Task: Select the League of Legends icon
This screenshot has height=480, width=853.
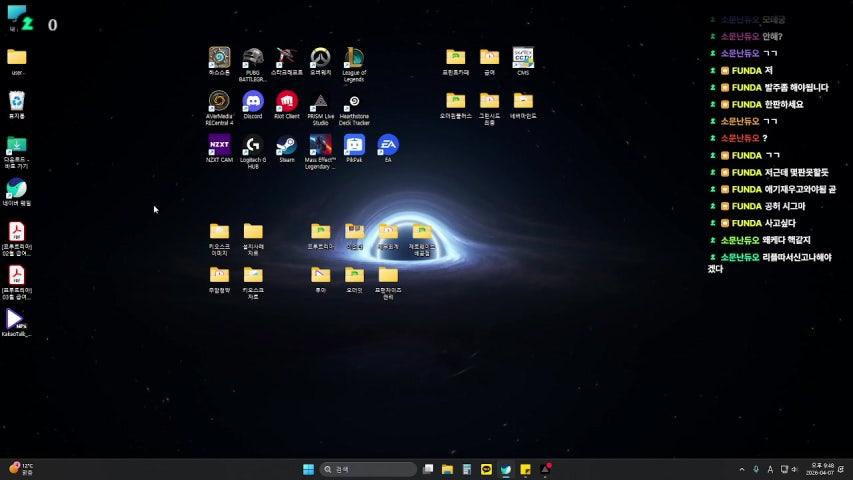Action: coord(354,57)
